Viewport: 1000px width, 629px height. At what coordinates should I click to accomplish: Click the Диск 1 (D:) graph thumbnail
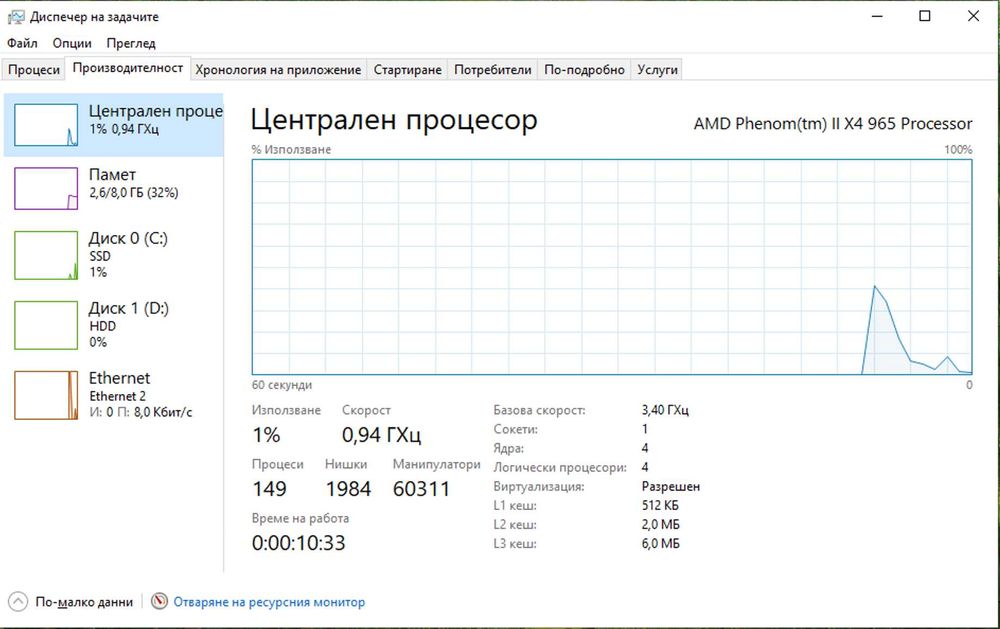[x=46, y=325]
